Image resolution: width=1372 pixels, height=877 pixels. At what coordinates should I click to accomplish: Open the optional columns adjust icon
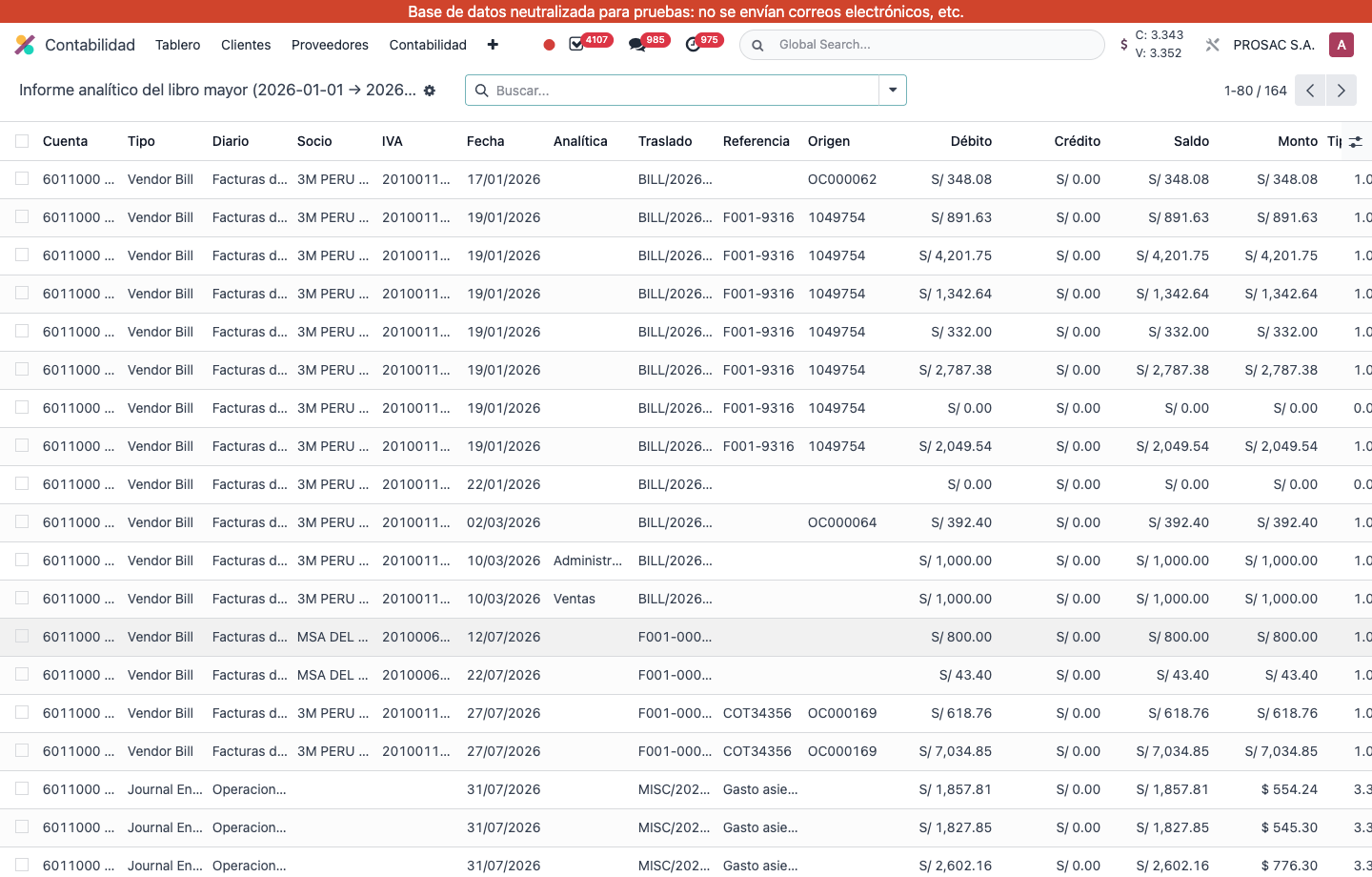tap(1356, 141)
